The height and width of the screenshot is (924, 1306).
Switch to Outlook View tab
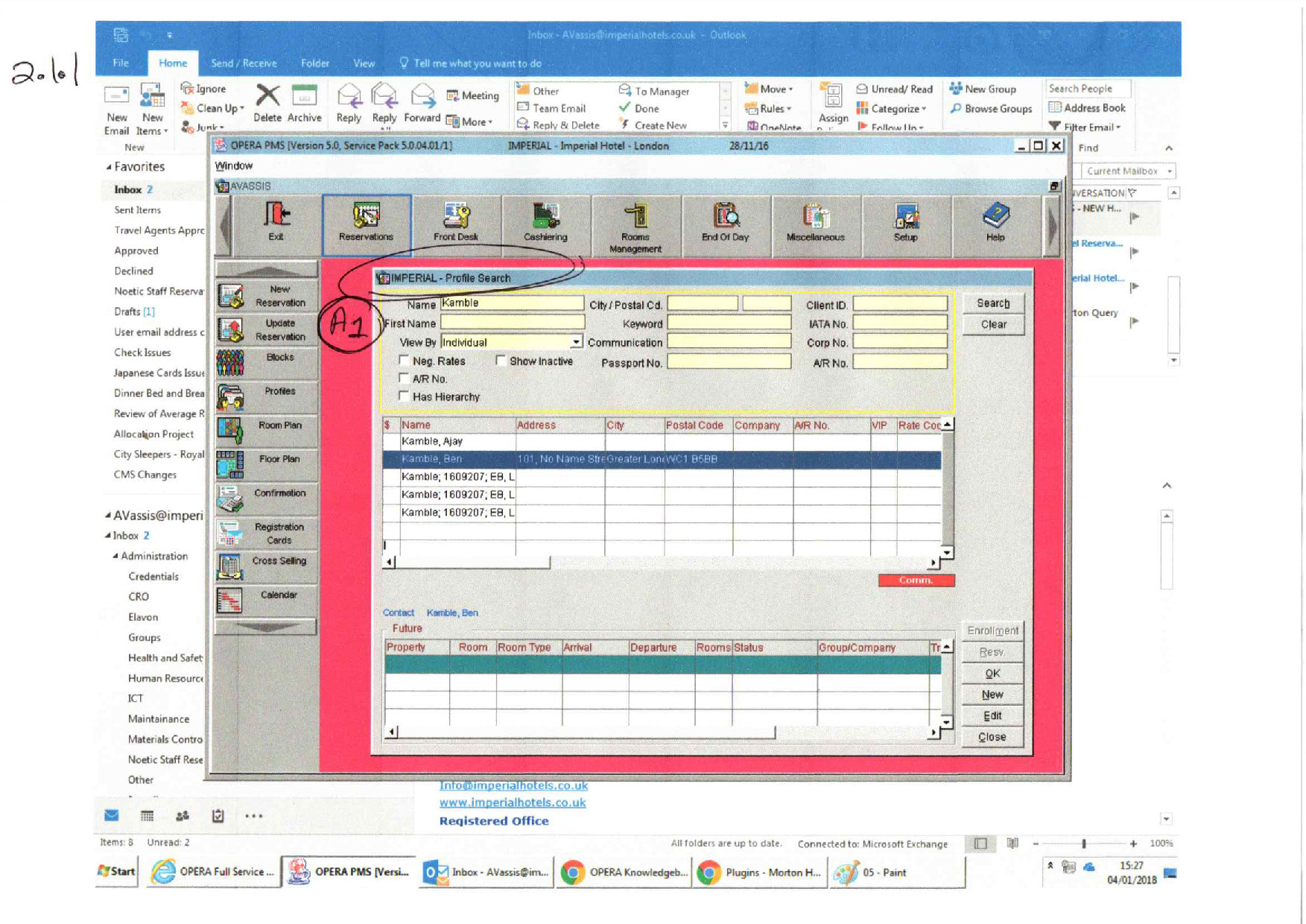pyautogui.click(x=364, y=63)
